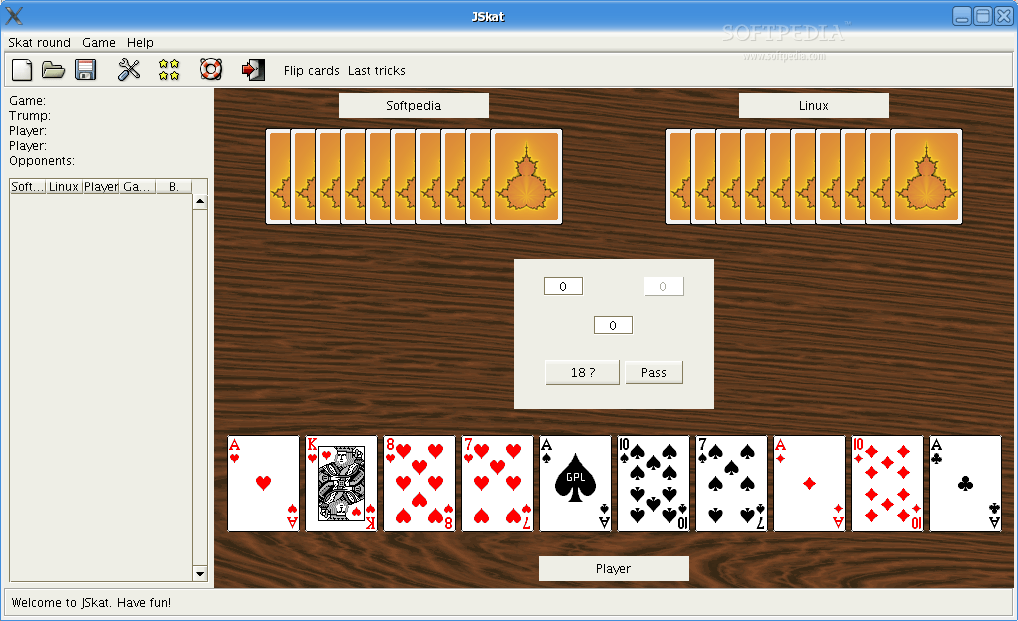The width and height of the screenshot is (1018, 621).
Task: Open the Help menu
Action: point(140,42)
